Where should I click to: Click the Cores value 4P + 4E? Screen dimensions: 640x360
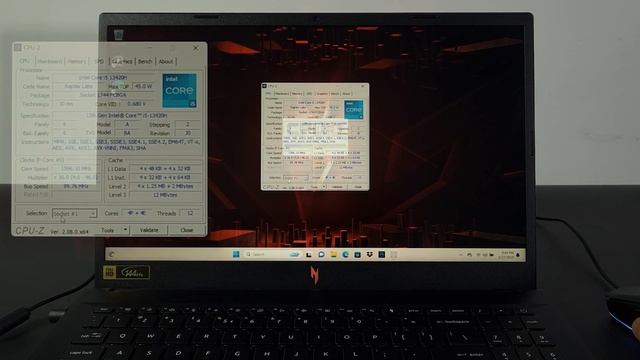(137, 213)
